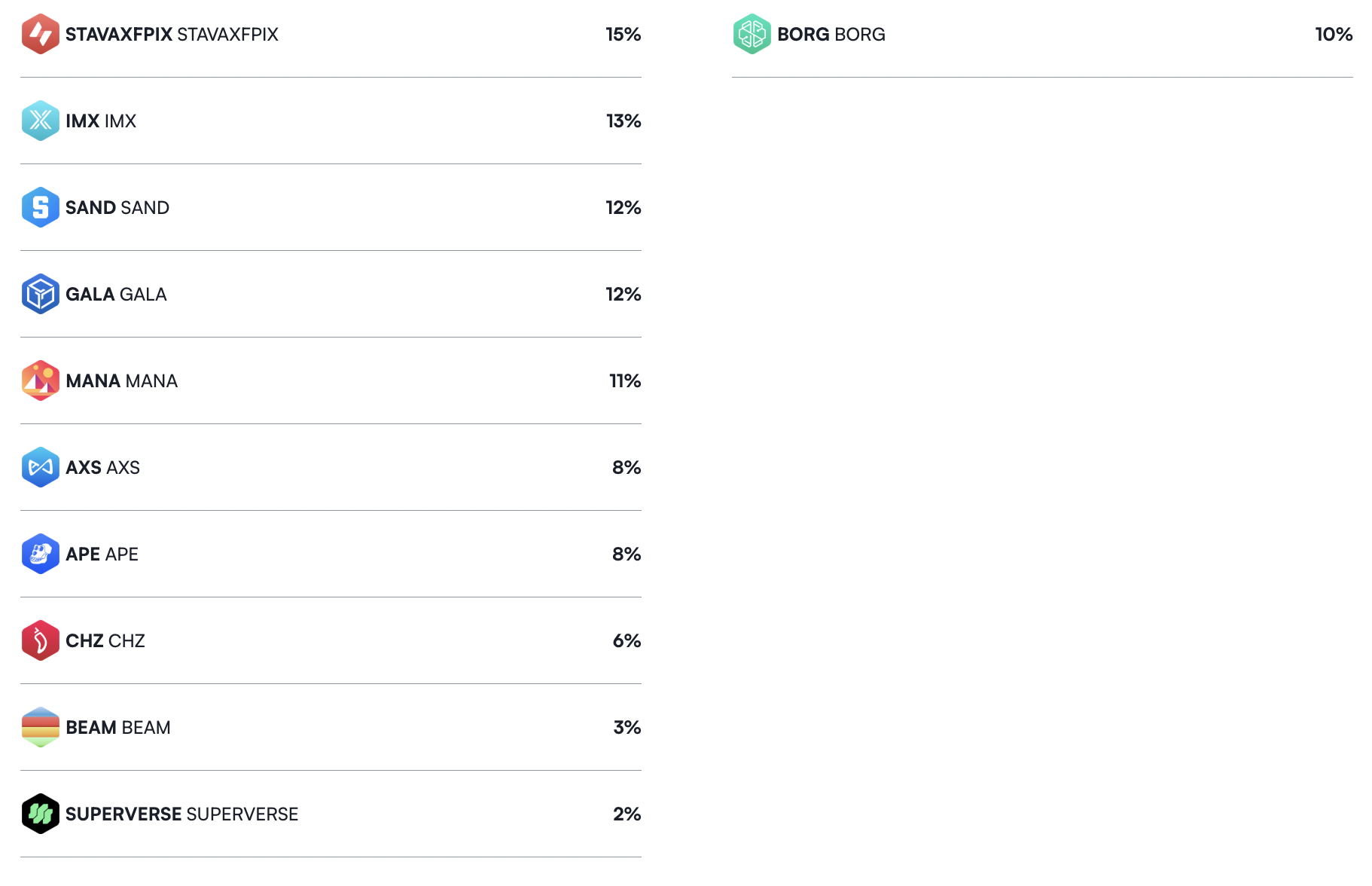This screenshot has height=886, width=1372.
Task: Open the BORG token name link
Action: coord(831,35)
